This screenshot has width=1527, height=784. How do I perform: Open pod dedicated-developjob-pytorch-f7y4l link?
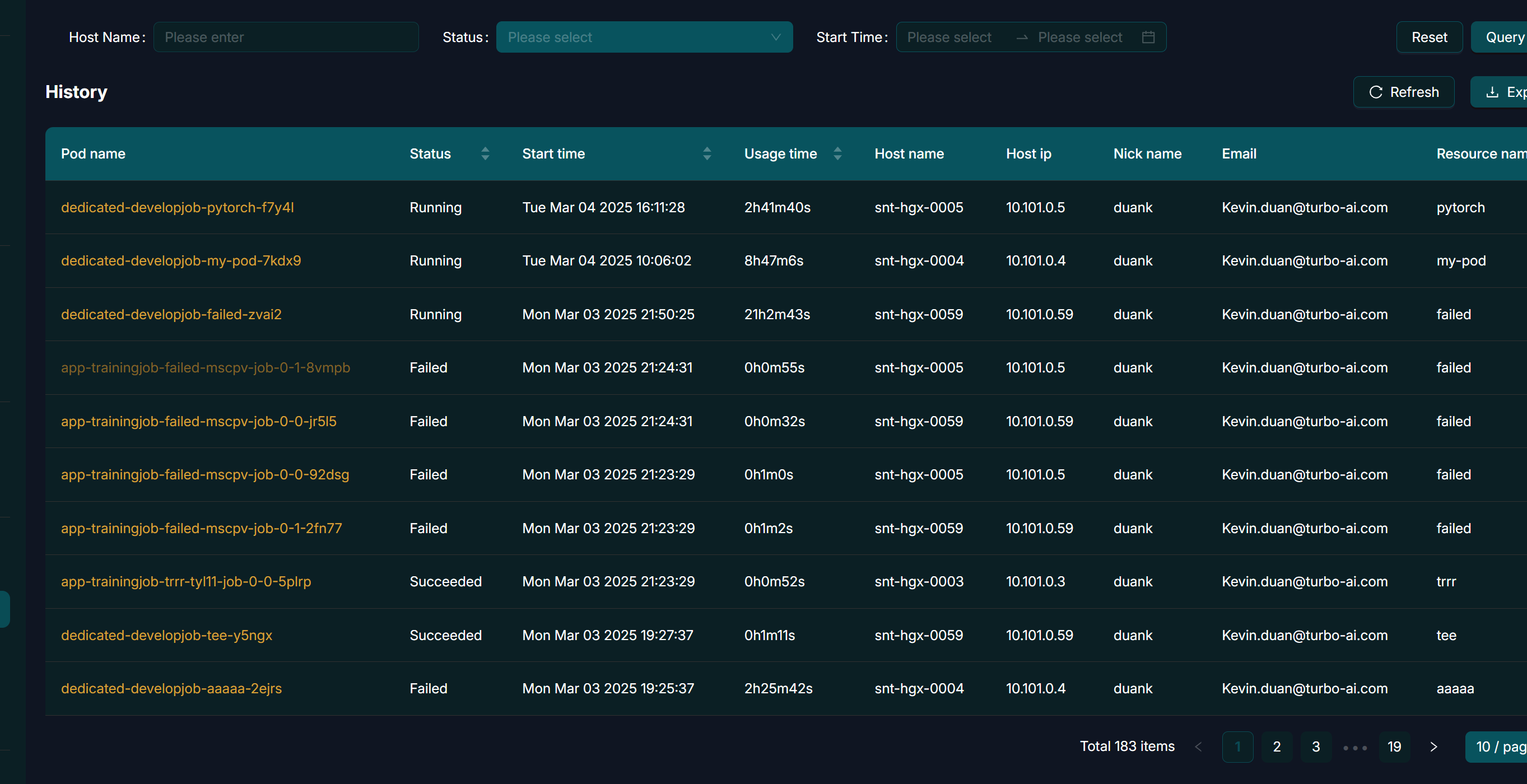click(x=177, y=207)
